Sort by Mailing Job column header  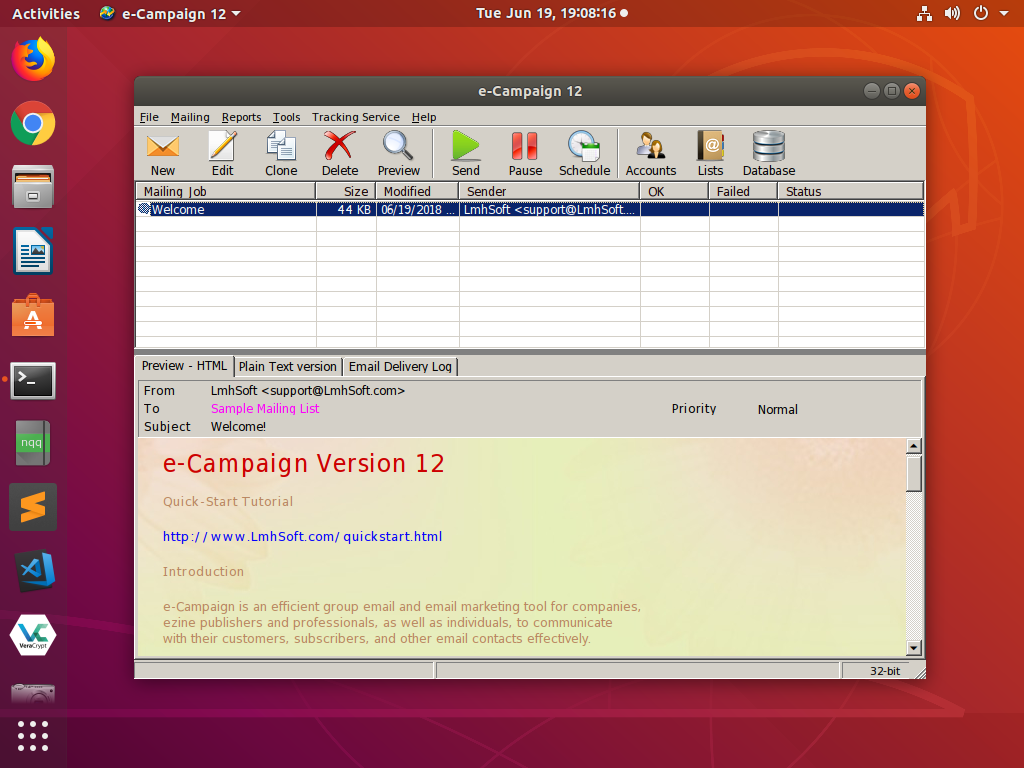(225, 191)
